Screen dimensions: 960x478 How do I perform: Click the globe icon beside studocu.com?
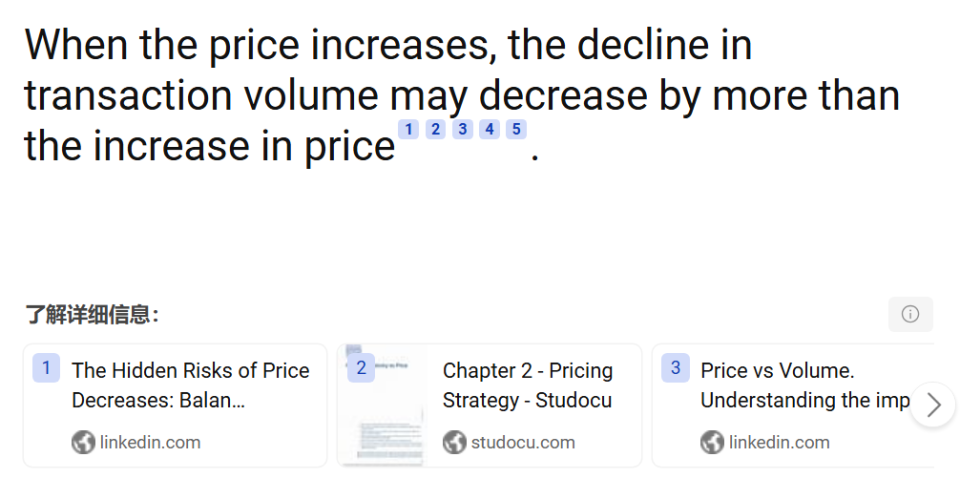coord(455,442)
